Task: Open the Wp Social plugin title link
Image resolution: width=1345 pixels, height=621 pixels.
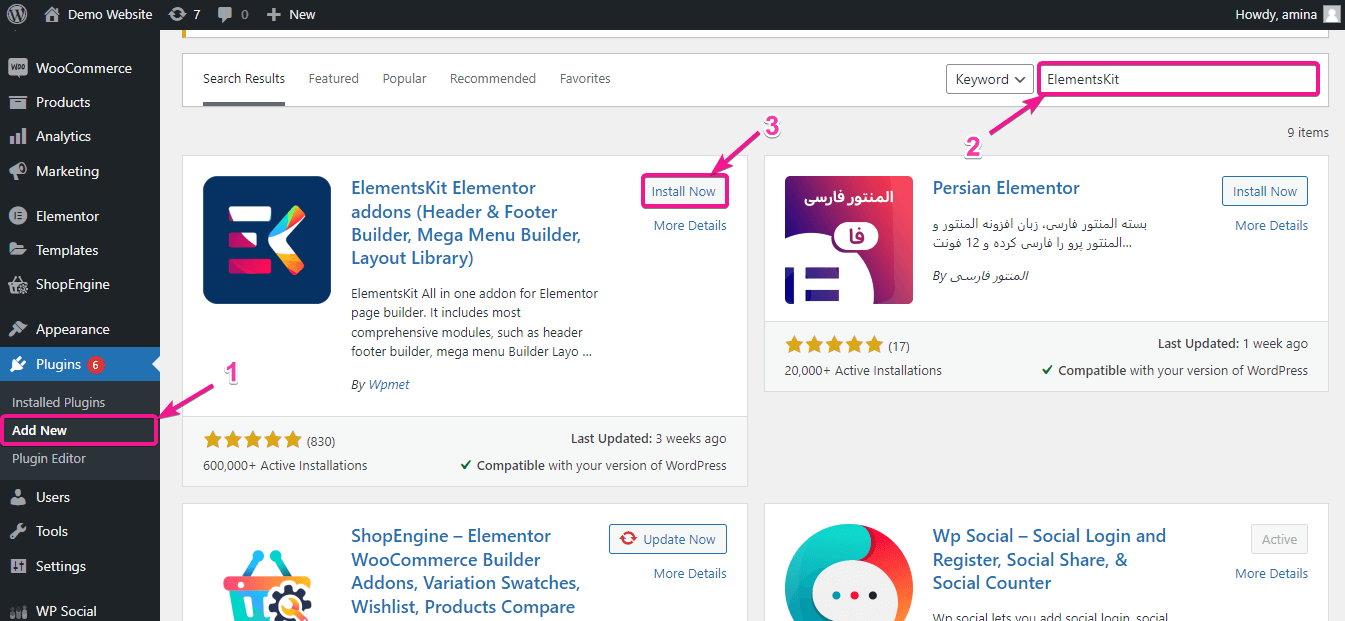Action: (1049, 559)
